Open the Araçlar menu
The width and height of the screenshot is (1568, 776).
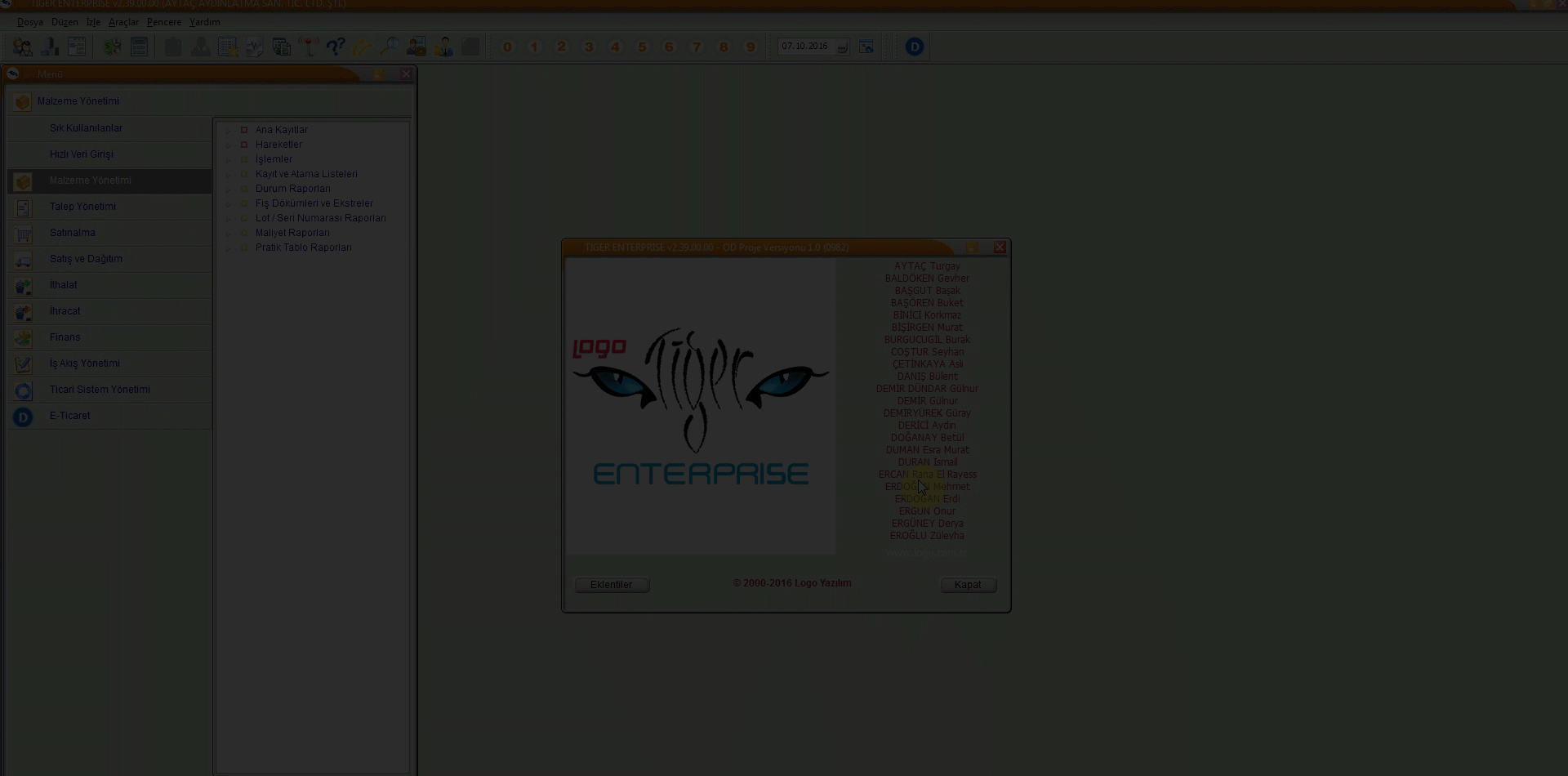click(124, 22)
